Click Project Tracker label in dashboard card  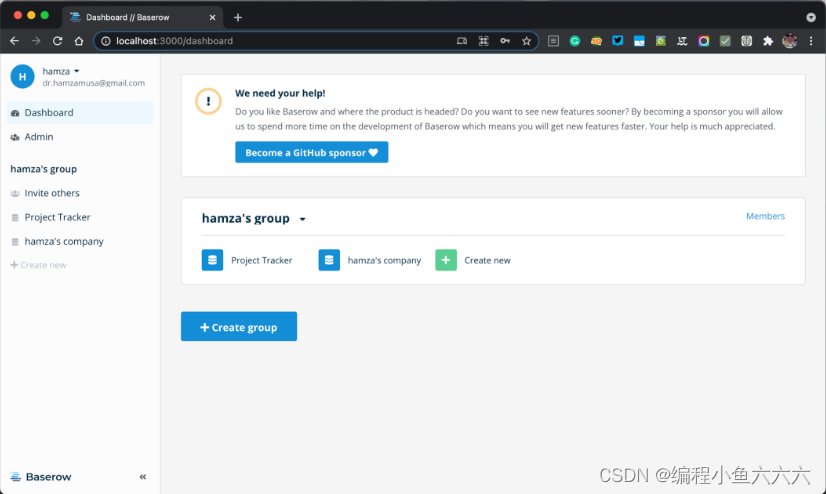(x=261, y=260)
